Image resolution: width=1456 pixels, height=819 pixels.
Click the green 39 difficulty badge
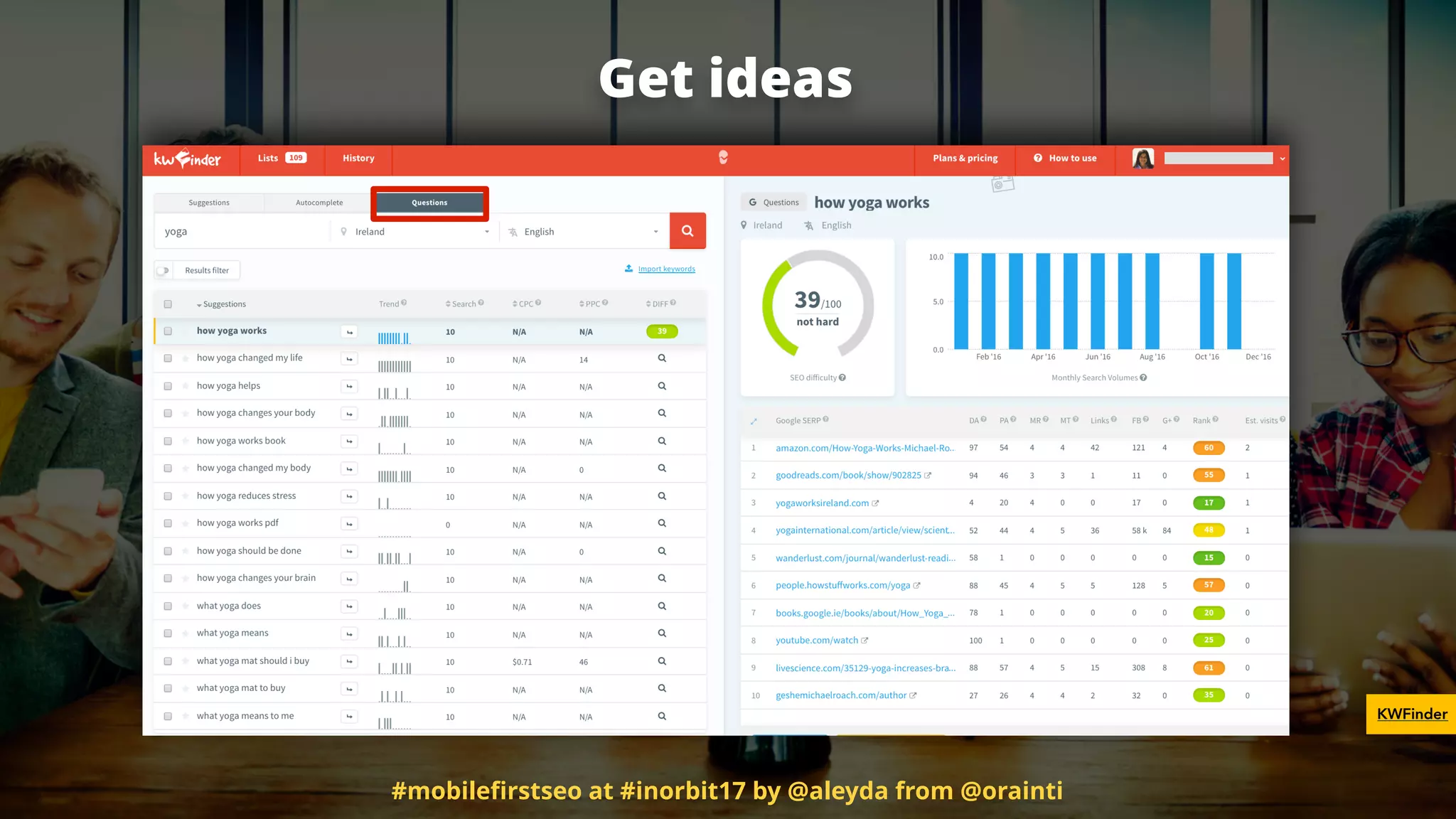(x=662, y=331)
